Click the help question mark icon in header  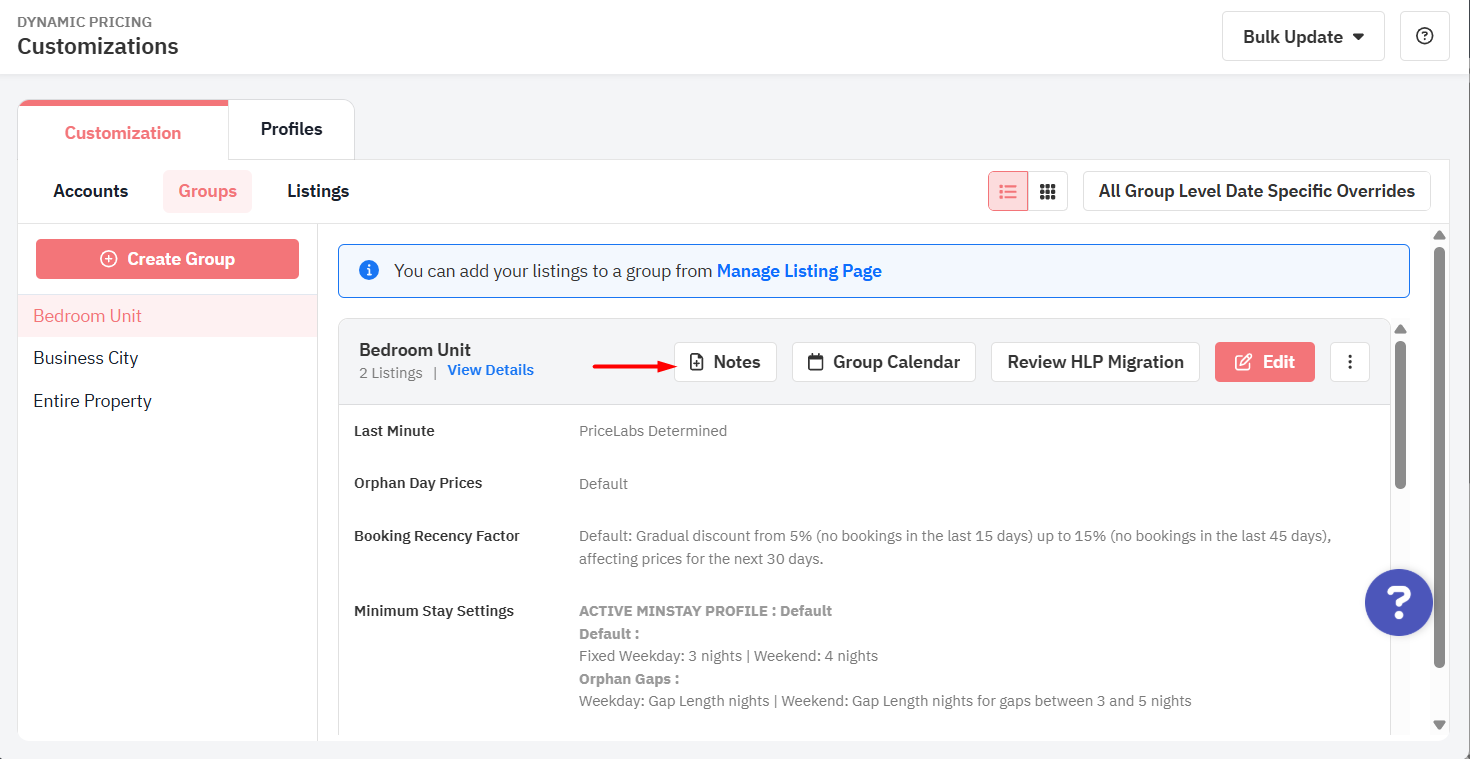pyautogui.click(x=1424, y=37)
